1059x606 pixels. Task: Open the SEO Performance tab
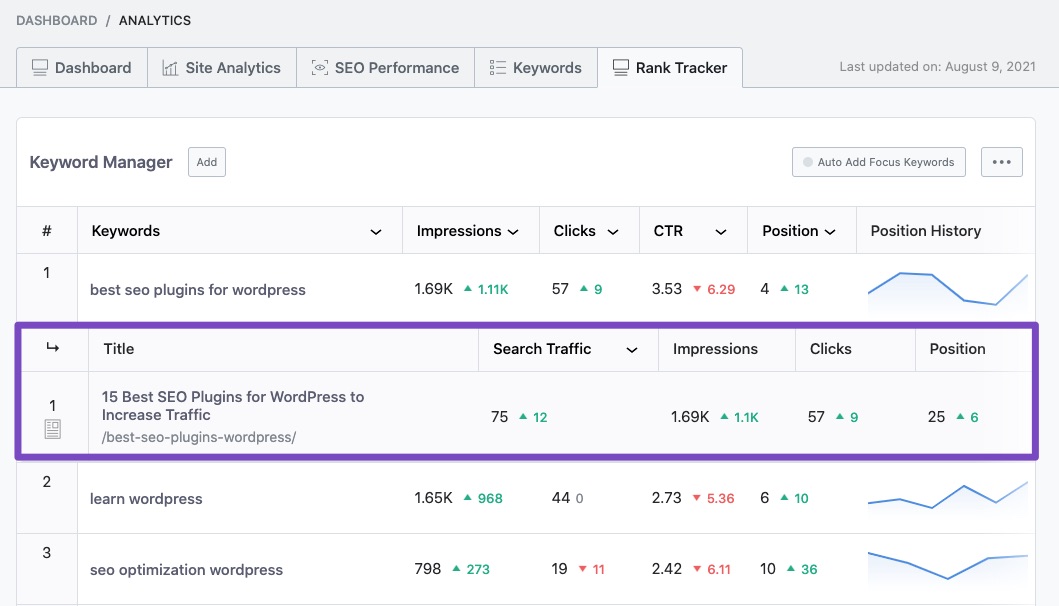click(x=385, y=68)
